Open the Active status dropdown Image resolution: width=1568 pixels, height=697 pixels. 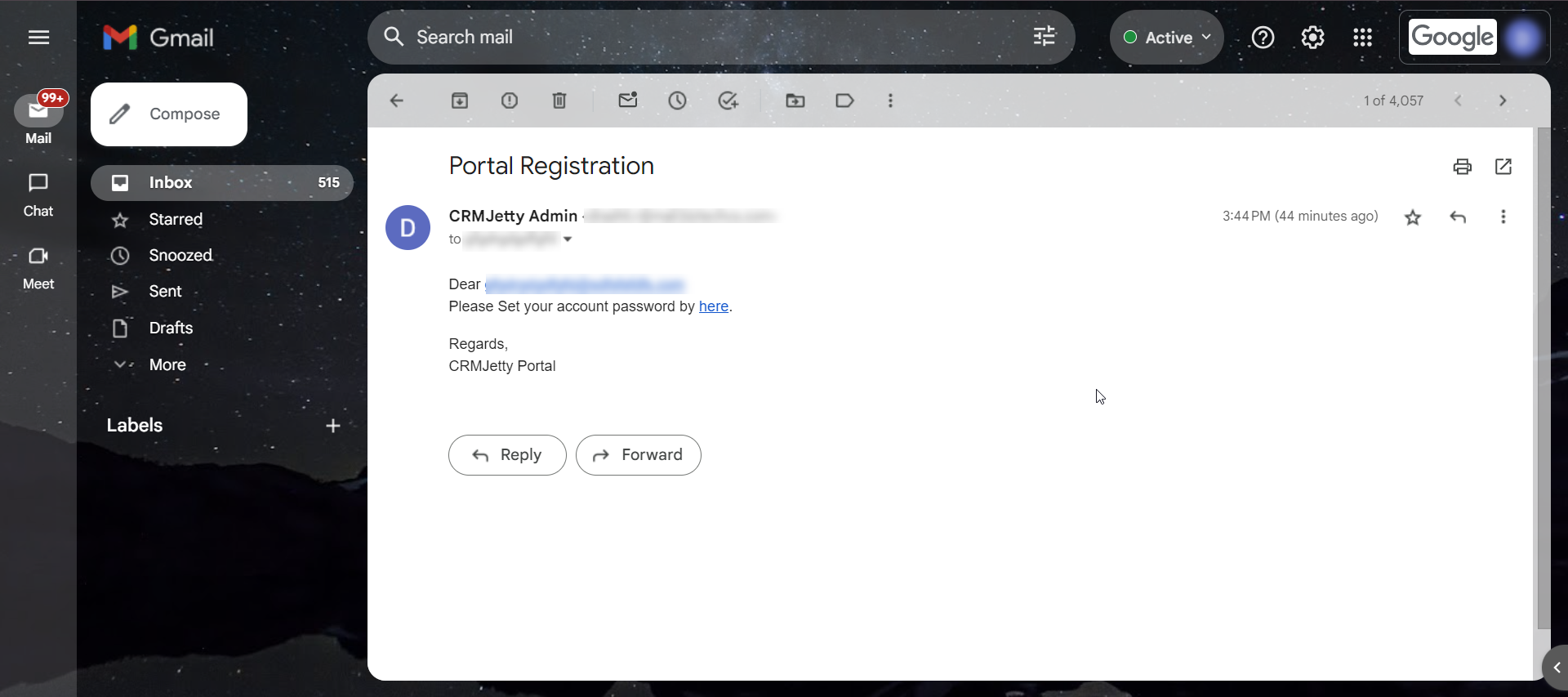coord(1166,38)
